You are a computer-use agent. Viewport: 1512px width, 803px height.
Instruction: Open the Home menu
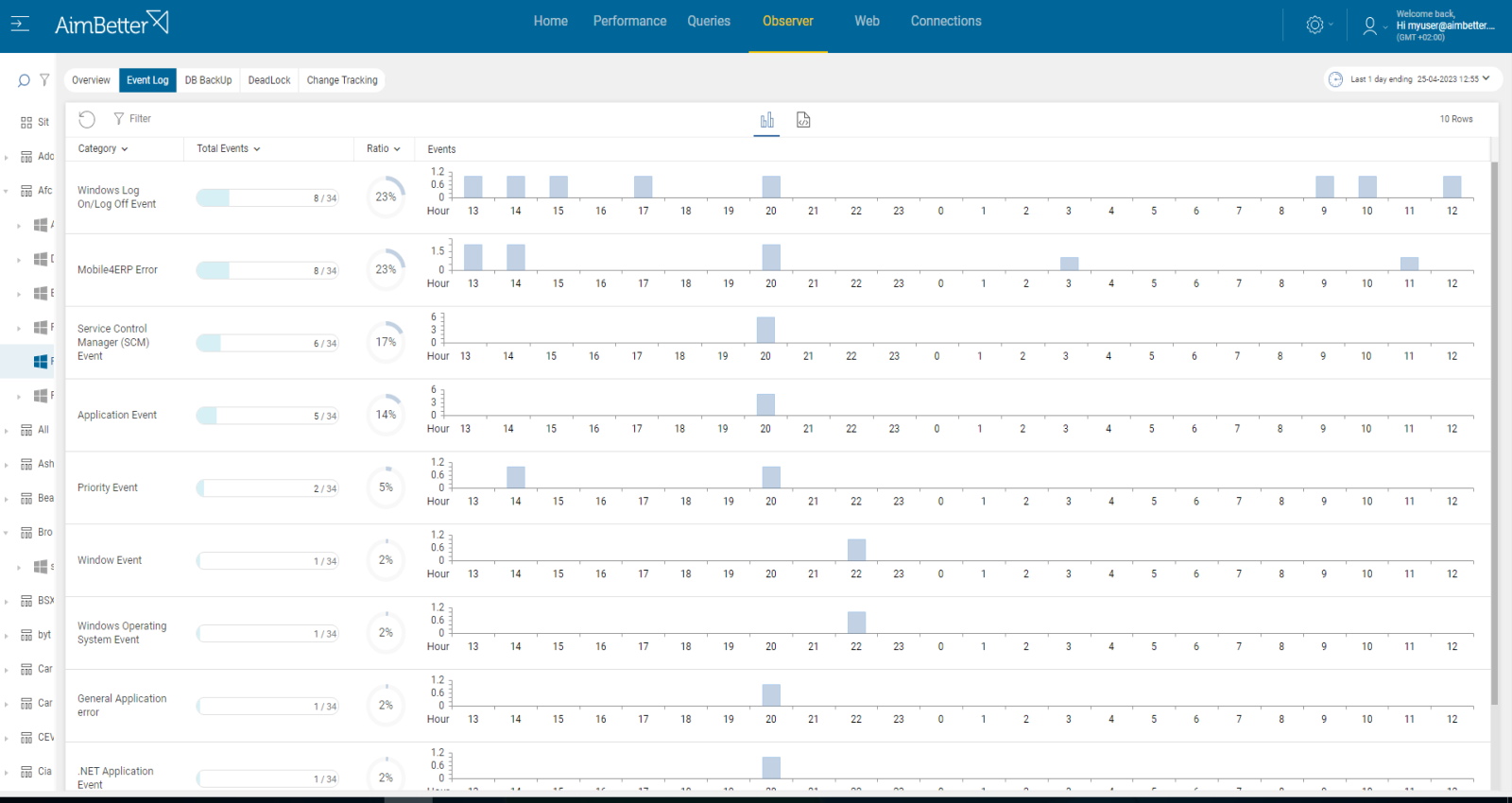coord(551,21)
